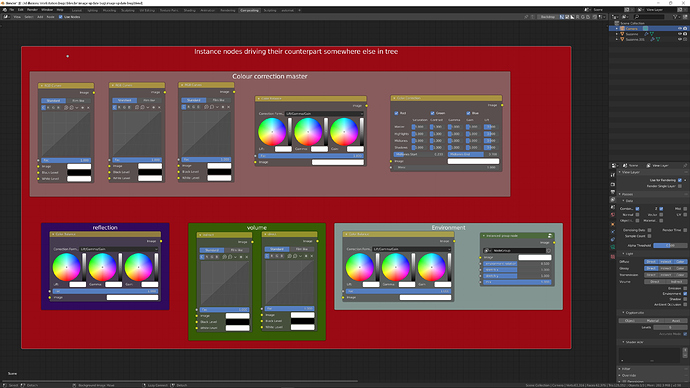Select the World properties tab icon
690x388 pixels.
(613, 215)
